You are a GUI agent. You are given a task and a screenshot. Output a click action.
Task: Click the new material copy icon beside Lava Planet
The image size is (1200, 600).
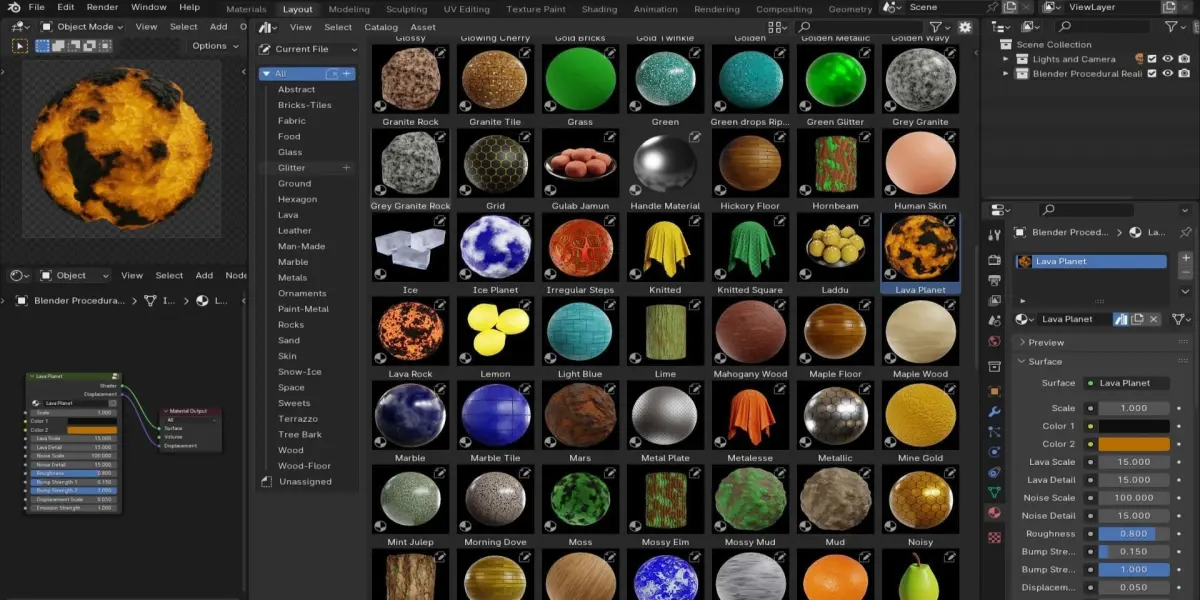click(1138, 319)
